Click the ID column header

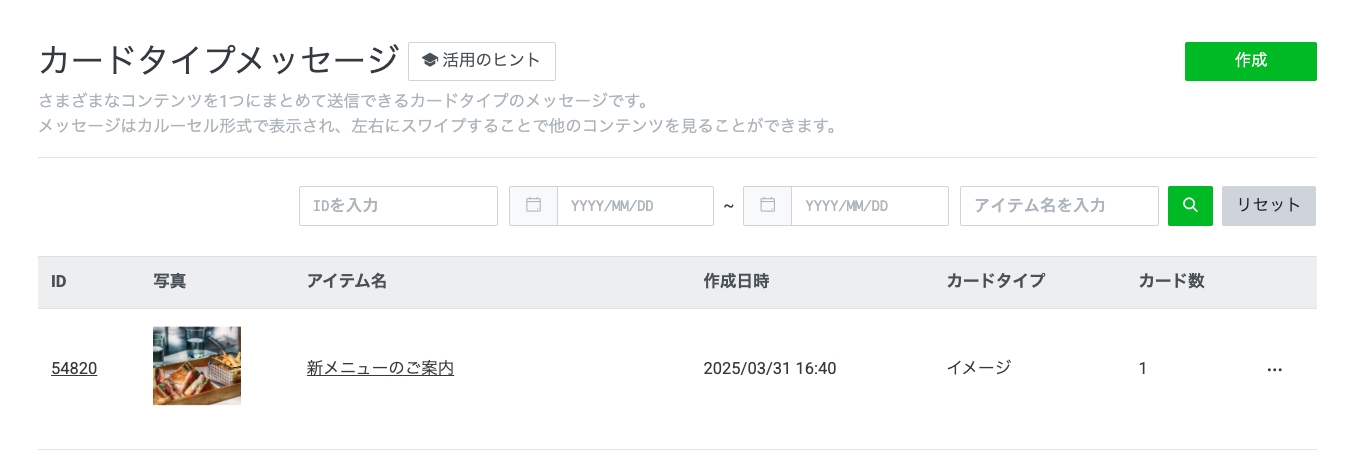pos(59,281)
